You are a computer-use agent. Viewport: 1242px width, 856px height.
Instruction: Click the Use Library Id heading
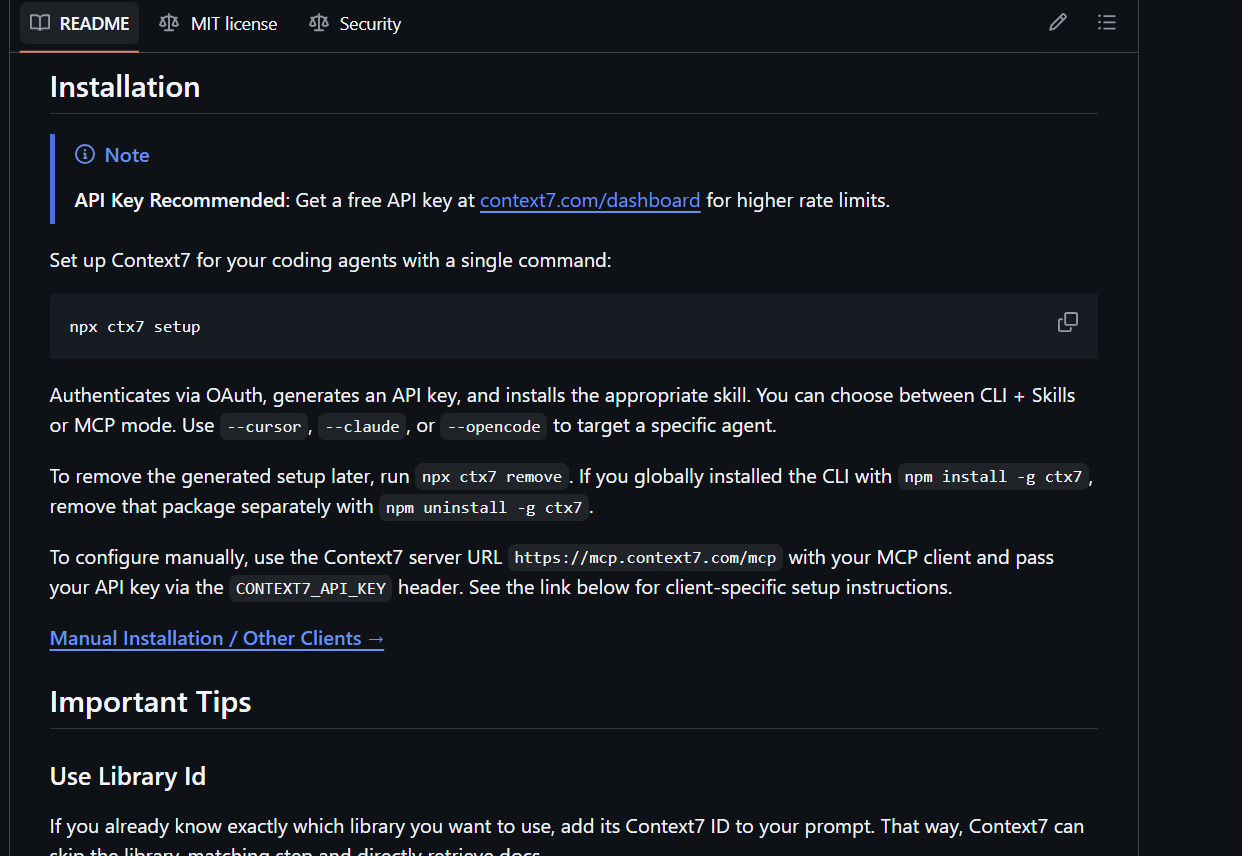(x=128, y=776)
